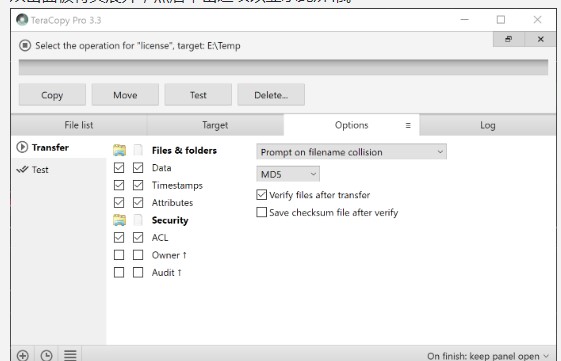Click the Select the operation status text
The height and width of the screenshot is (361, 561).
click(x=138, y=46)
